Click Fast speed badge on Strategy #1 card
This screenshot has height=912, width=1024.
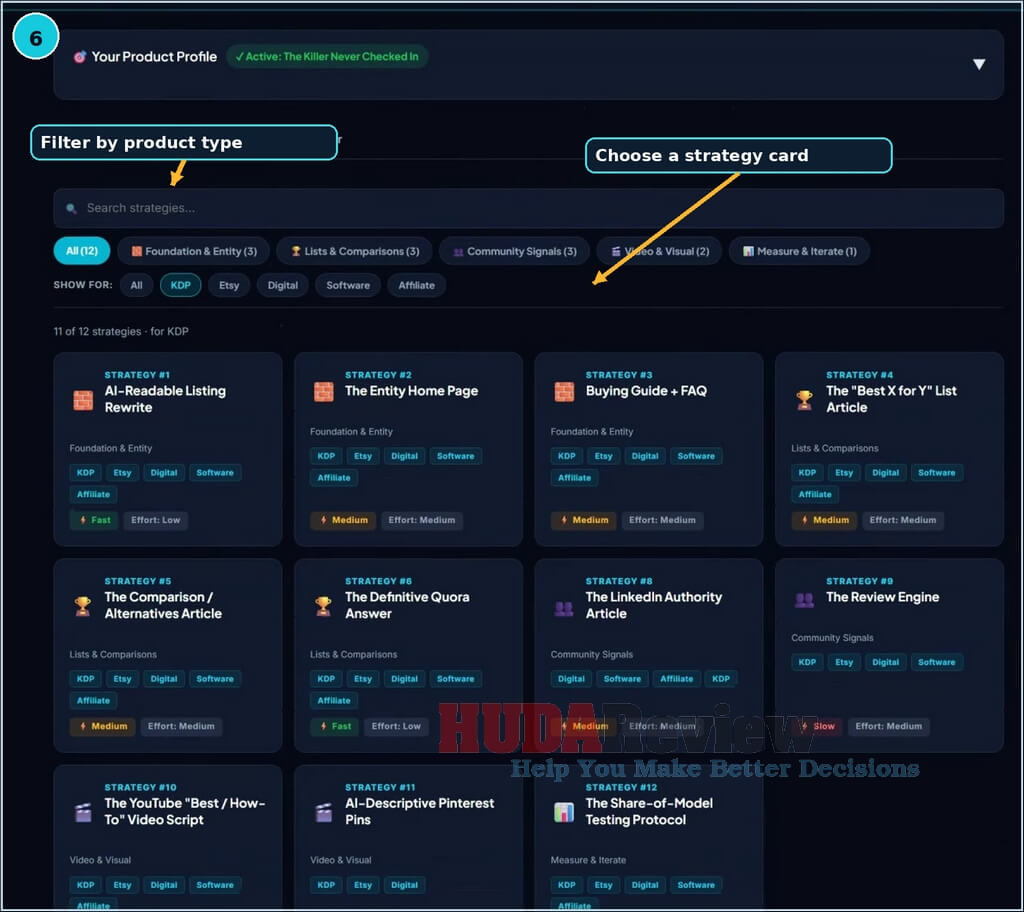pos(94,520)
